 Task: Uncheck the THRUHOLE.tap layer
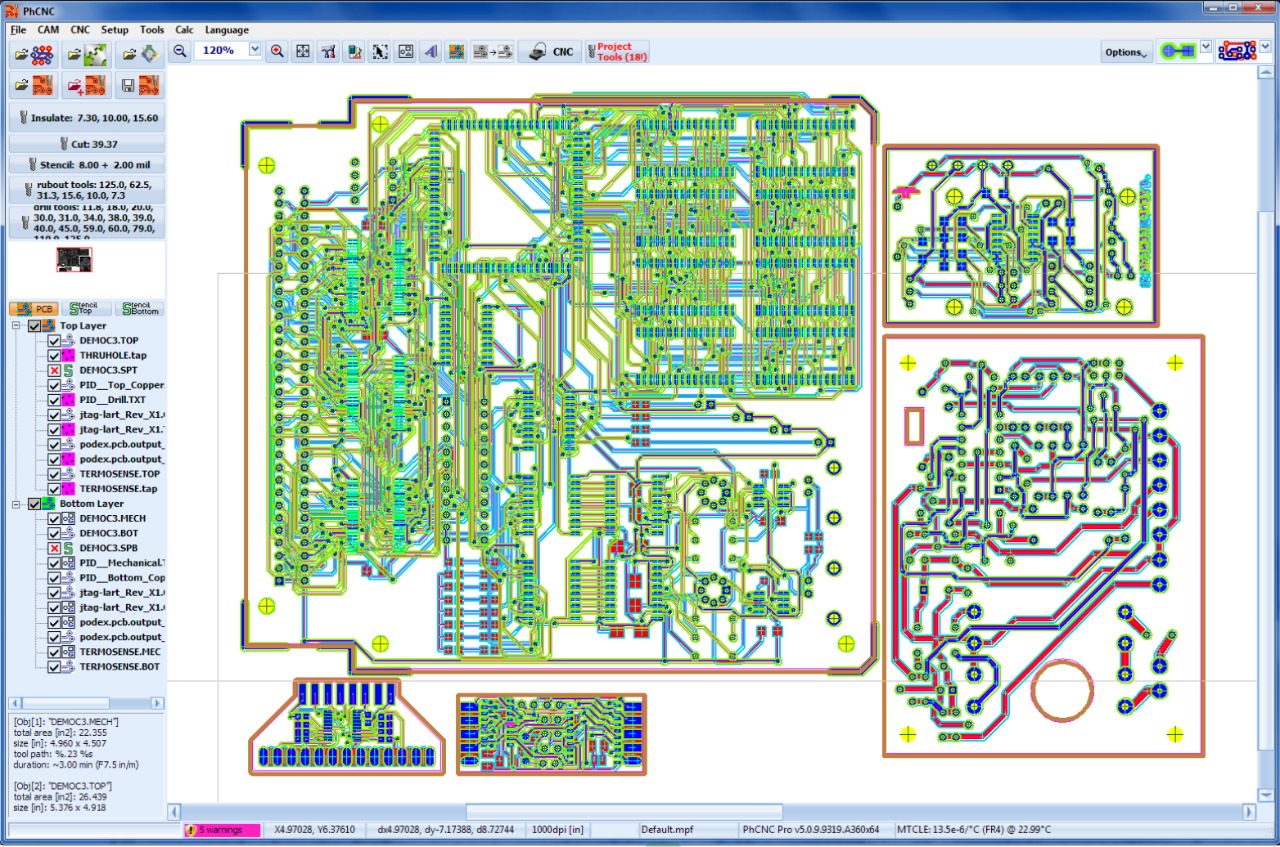[x=52, y=355]
